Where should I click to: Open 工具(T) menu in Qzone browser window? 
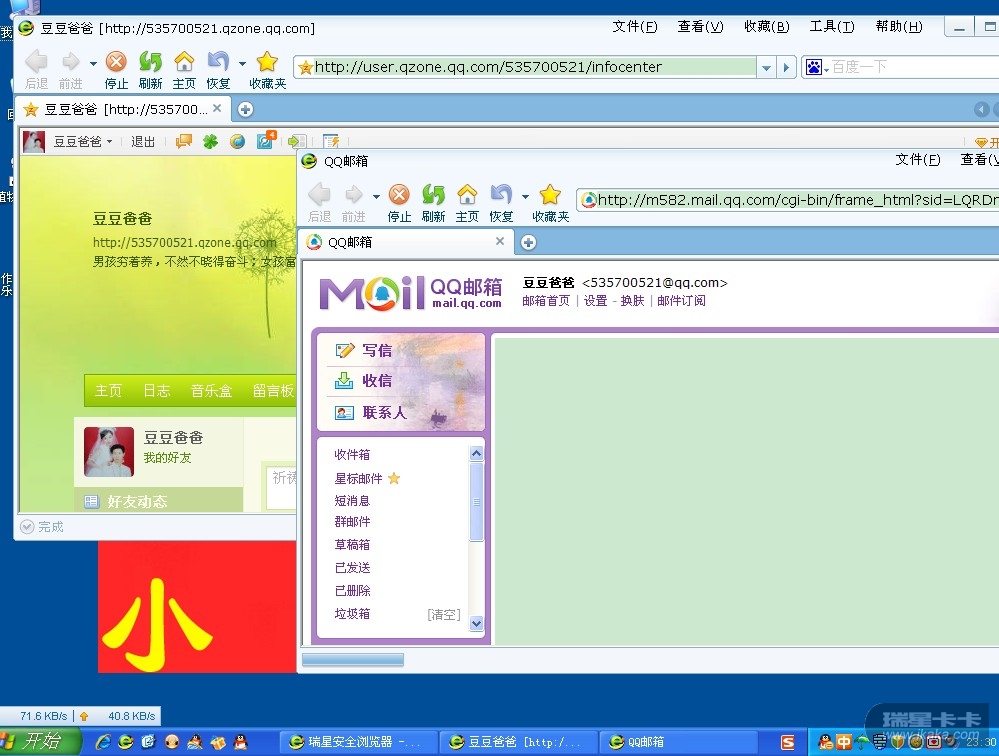pos(832,27)
